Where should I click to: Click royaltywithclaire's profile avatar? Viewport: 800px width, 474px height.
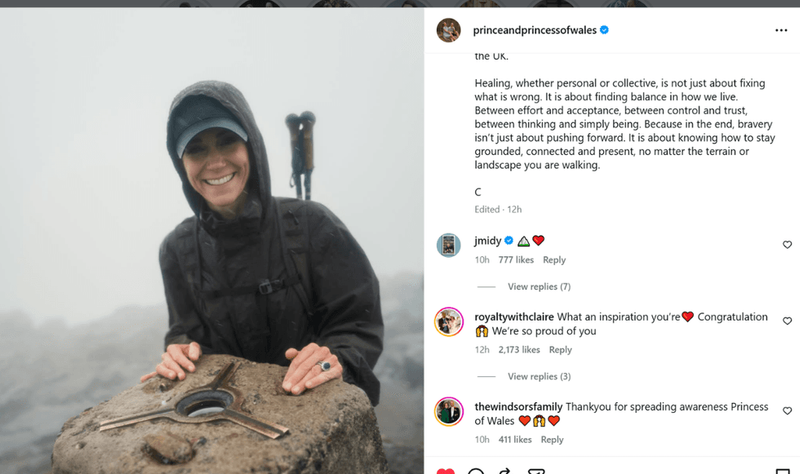coord(448,322)
